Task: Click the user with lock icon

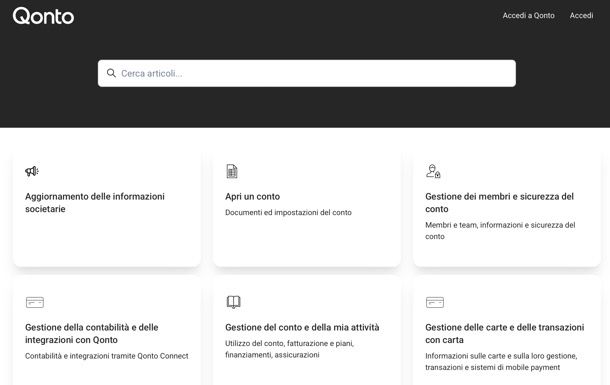Action: (433, 171)
